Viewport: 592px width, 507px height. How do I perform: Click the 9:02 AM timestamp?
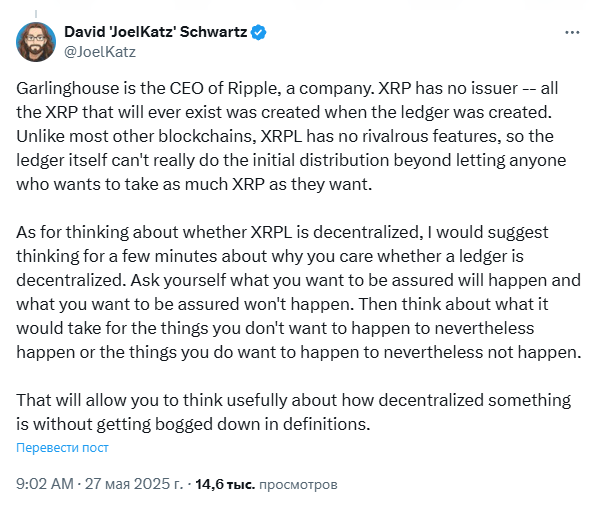click(x=45, y=484)
